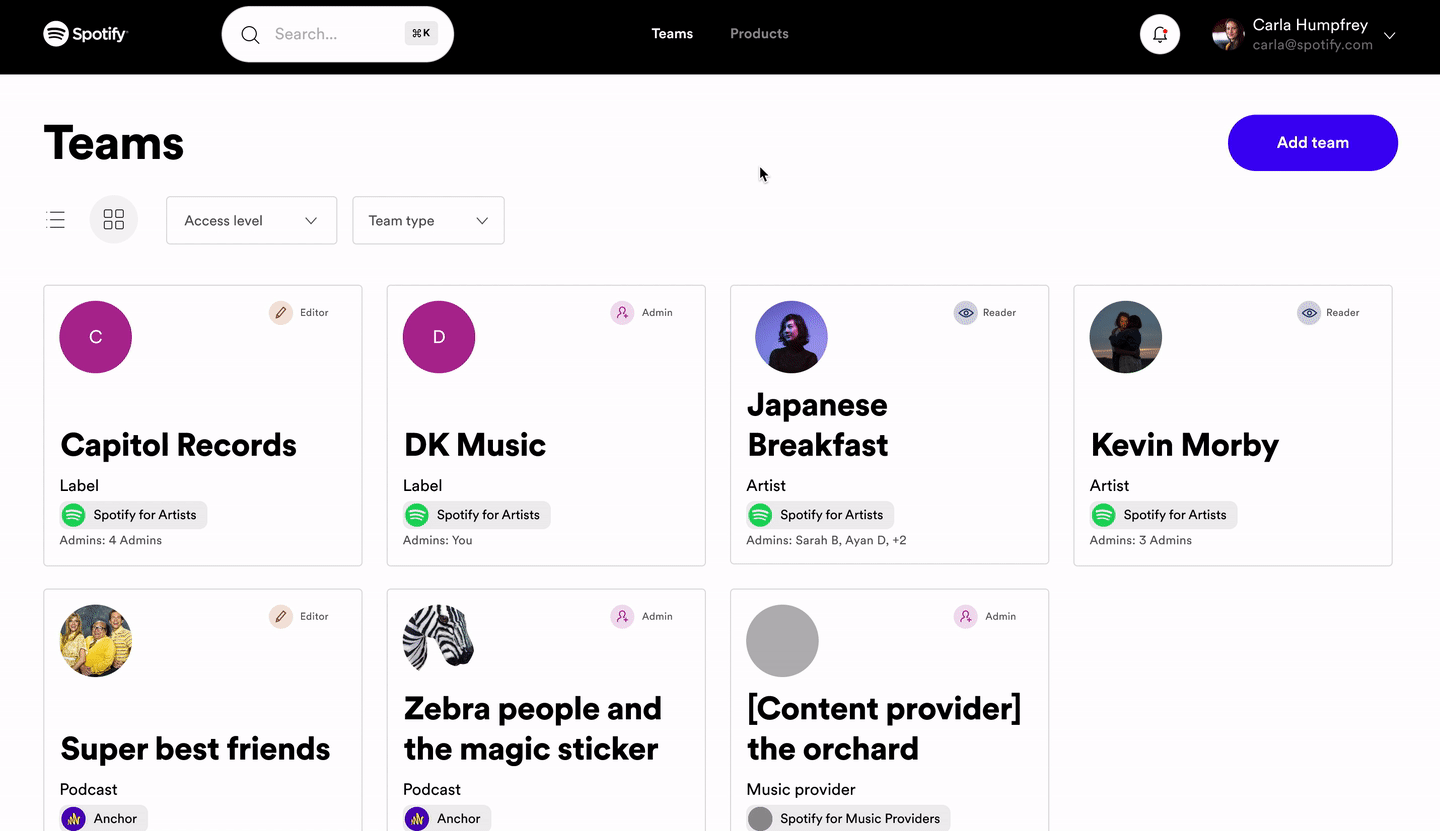Select the Zebra people avatar thumbnail
The height and width of the screenshot is (831, 1440).
(438, 638)
